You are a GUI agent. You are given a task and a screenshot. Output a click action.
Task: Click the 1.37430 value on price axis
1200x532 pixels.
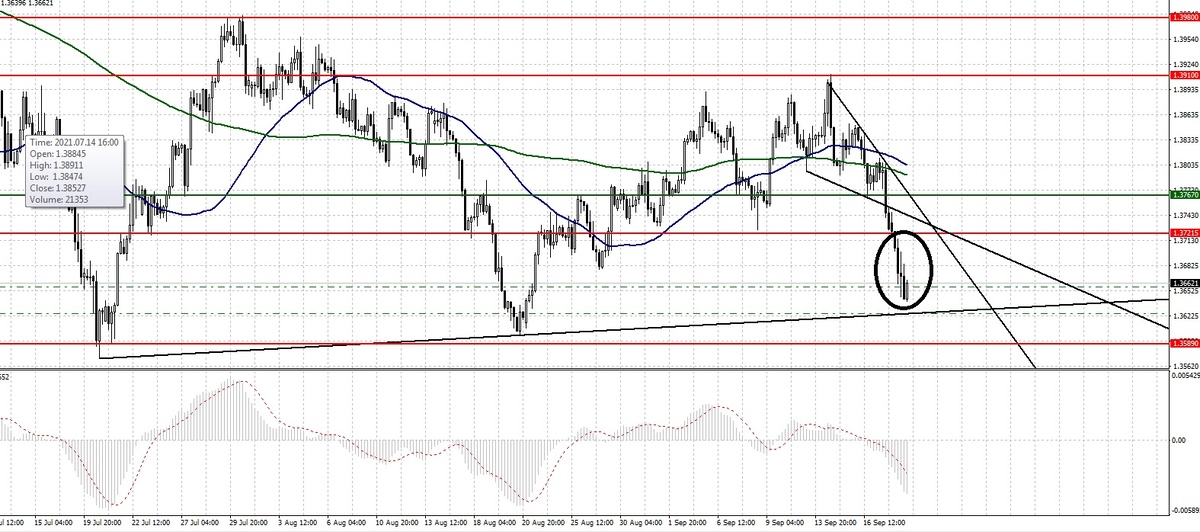pos(1184,215)
